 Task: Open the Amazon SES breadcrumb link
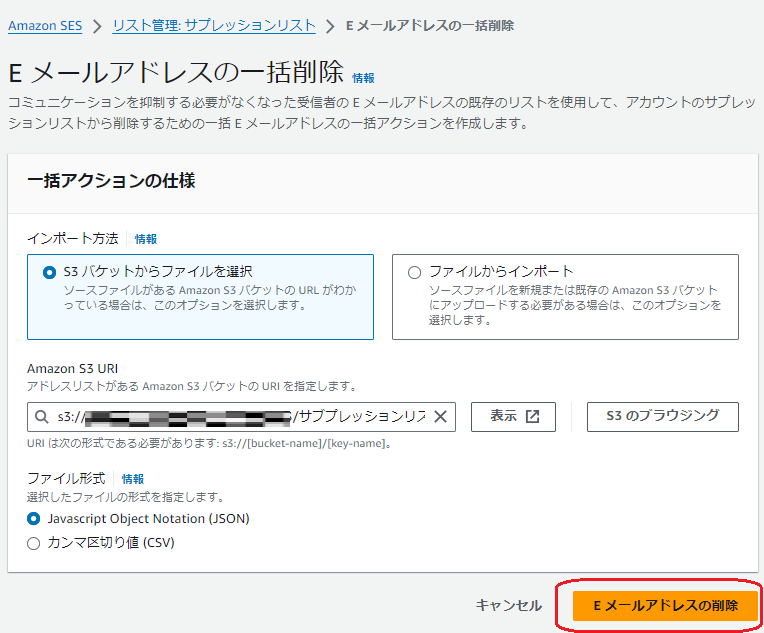point(45,25)
